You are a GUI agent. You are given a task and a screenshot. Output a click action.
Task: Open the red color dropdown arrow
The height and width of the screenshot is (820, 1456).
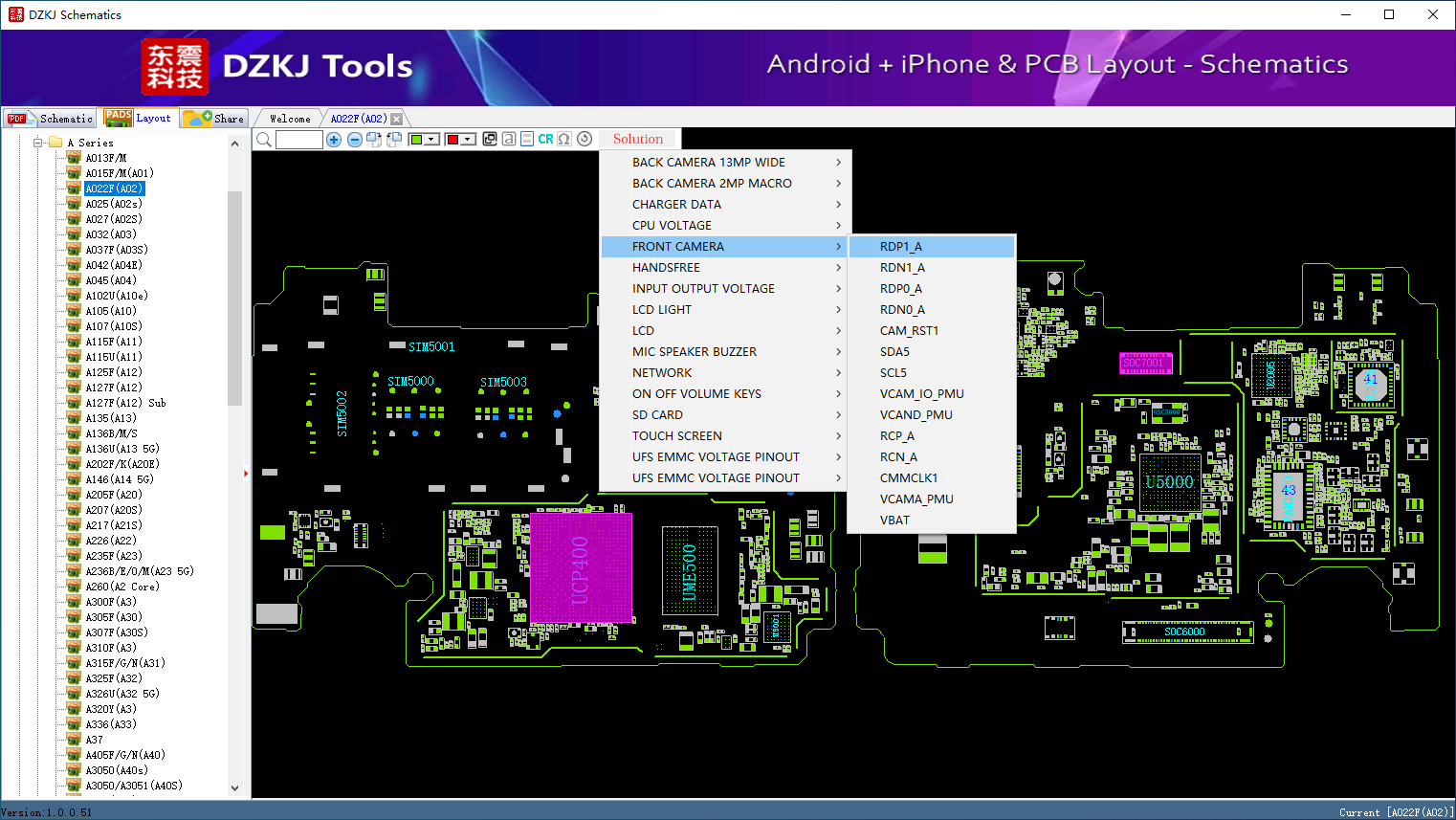coord(469,140)
